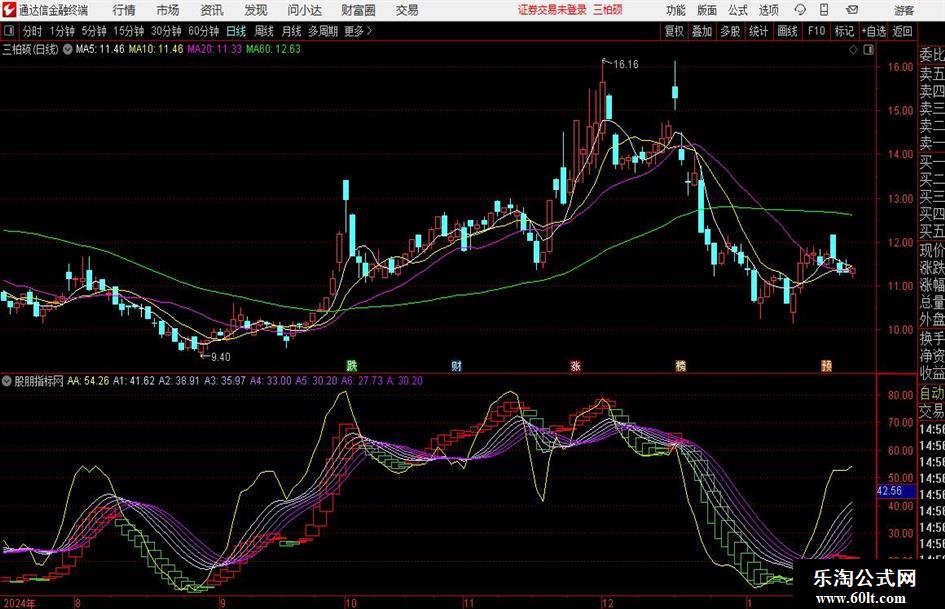
Task: Click the 16.16 high price label
Action: (626, 65)
